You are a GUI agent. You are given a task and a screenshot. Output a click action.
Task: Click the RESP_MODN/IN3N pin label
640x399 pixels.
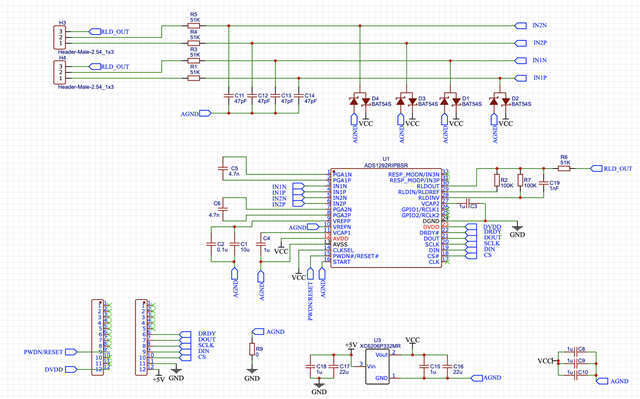pyautogui.click(x=413, y=174)
